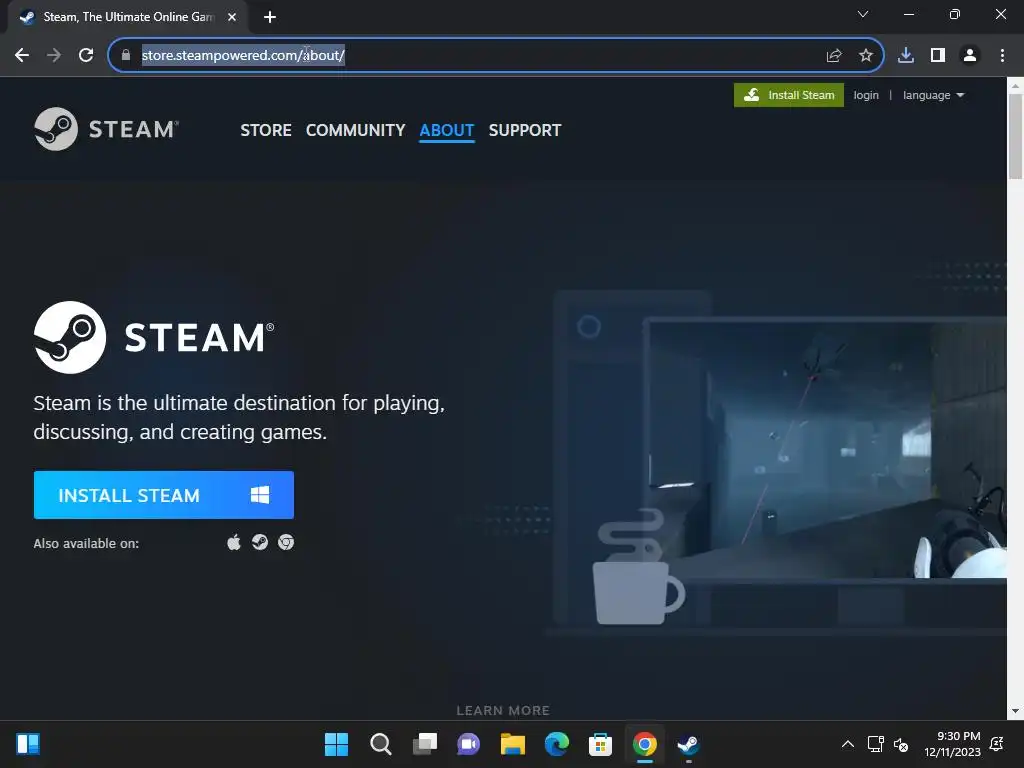Open the Chrome profile icon
1024x768 pixels.
coord(970,56)
